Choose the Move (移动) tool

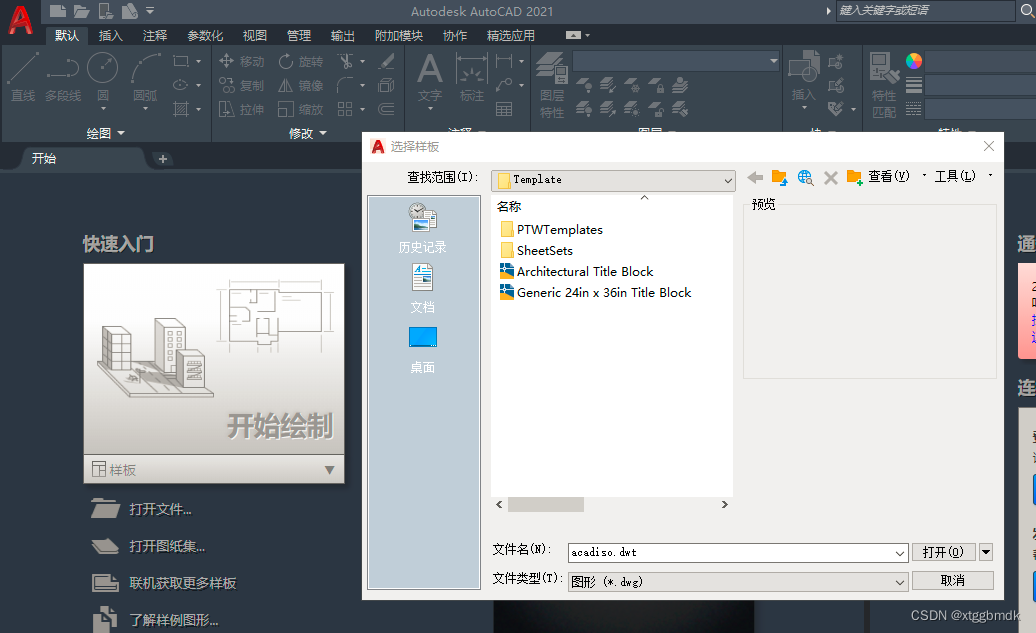coord(242,61)
